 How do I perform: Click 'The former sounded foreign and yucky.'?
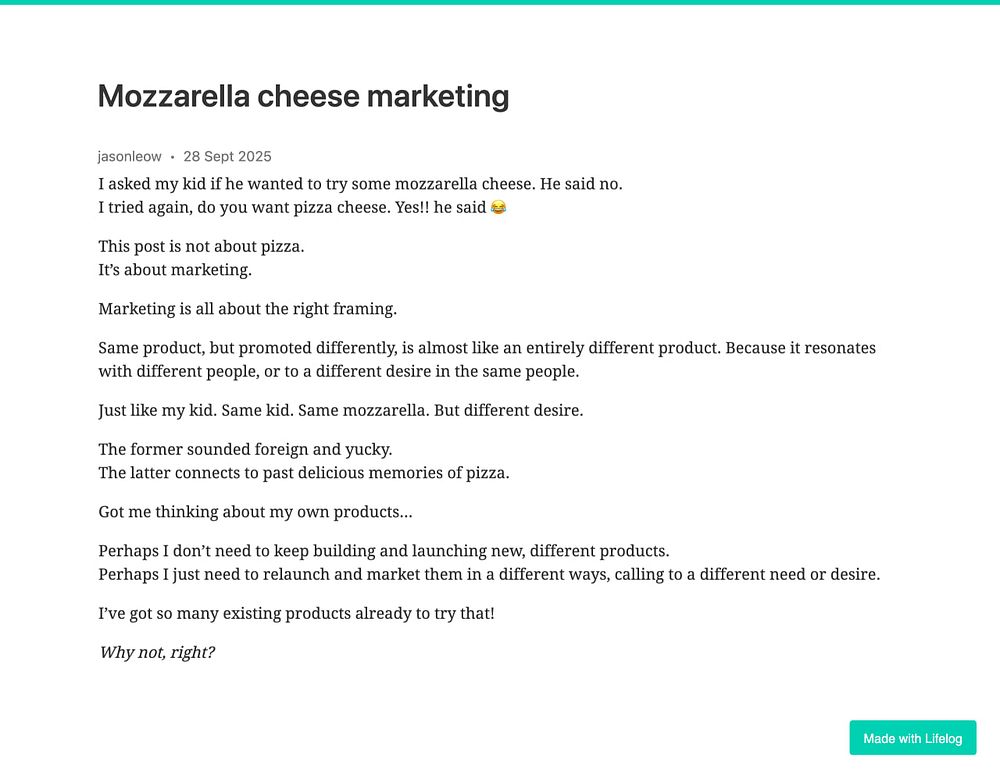click(x=245, y=450)
